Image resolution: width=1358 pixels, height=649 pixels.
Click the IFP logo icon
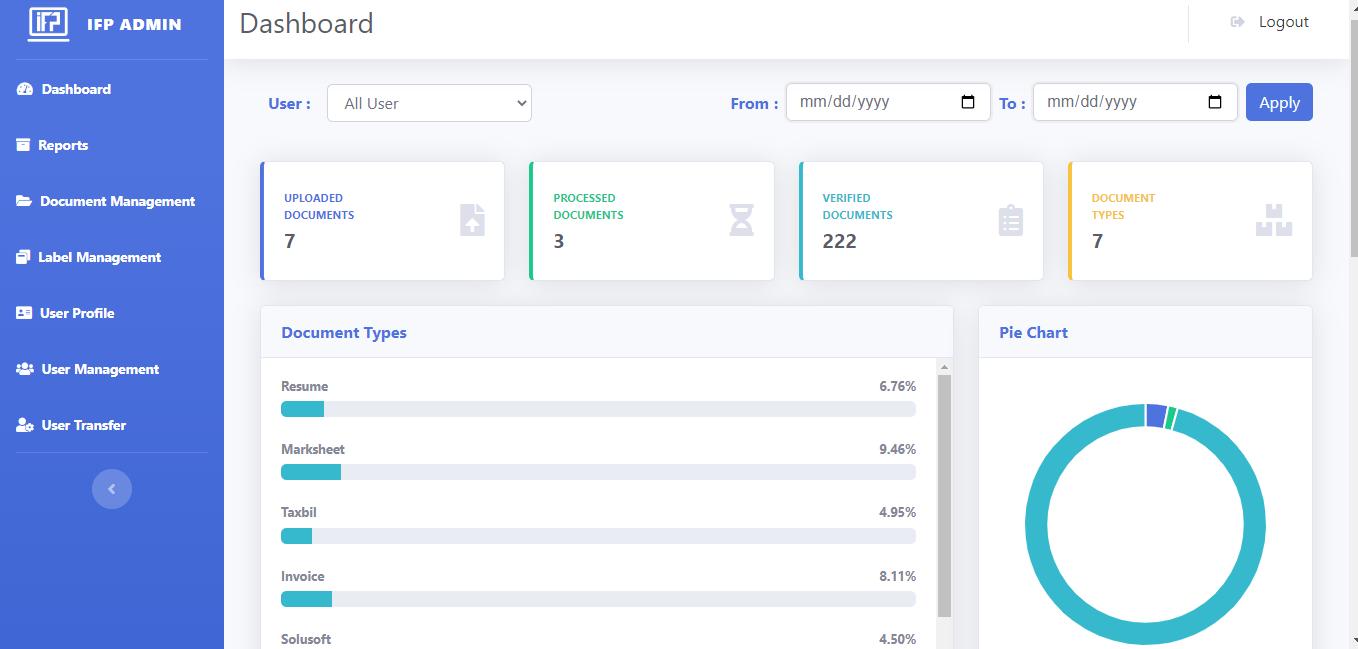pyautogui.click(x=48, y=23)
